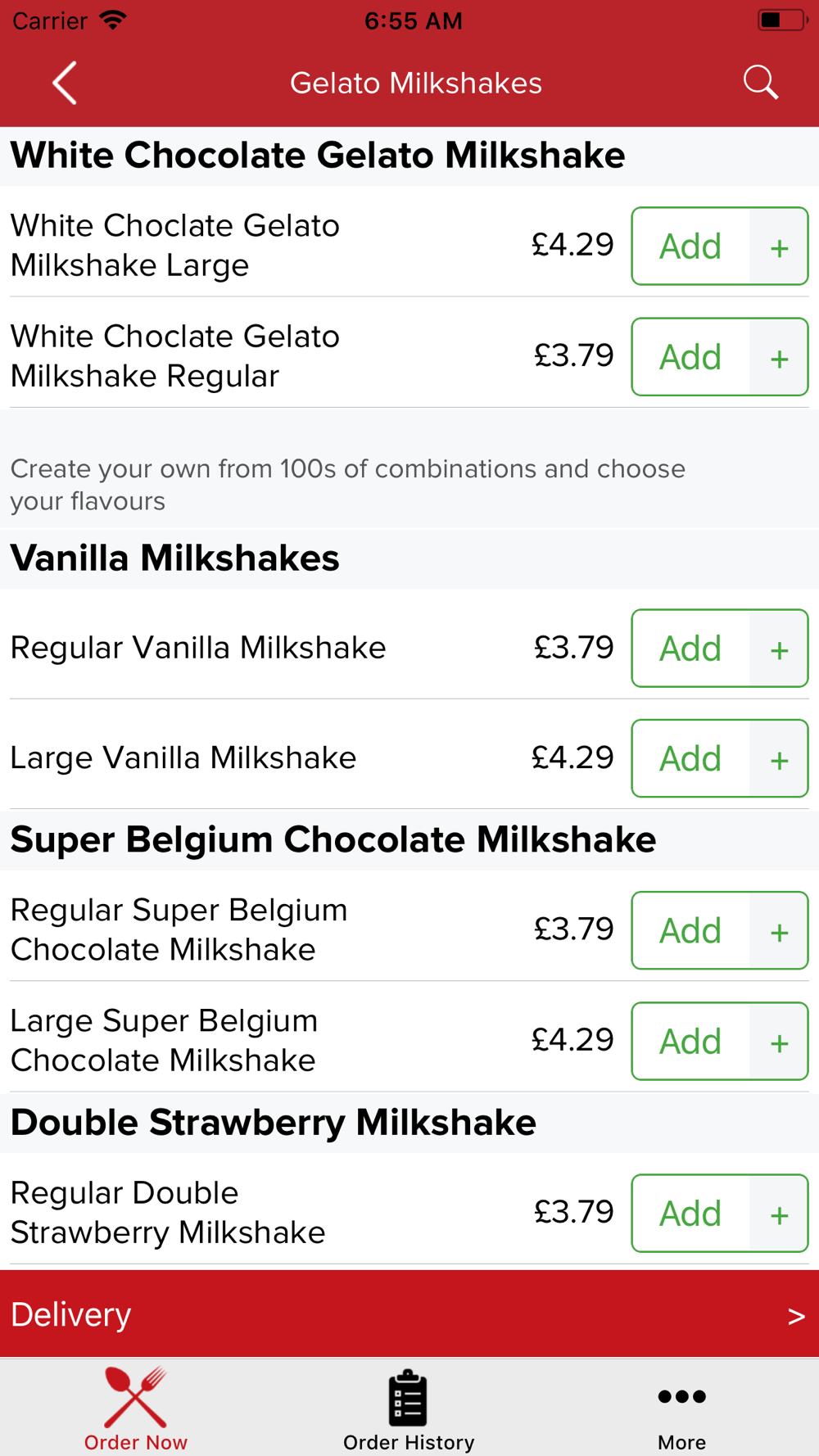Tap the plus for Regular Double Strawberry Milkshake
Viewport: 819px width, 1456px height.
[x=779, y=1214]
